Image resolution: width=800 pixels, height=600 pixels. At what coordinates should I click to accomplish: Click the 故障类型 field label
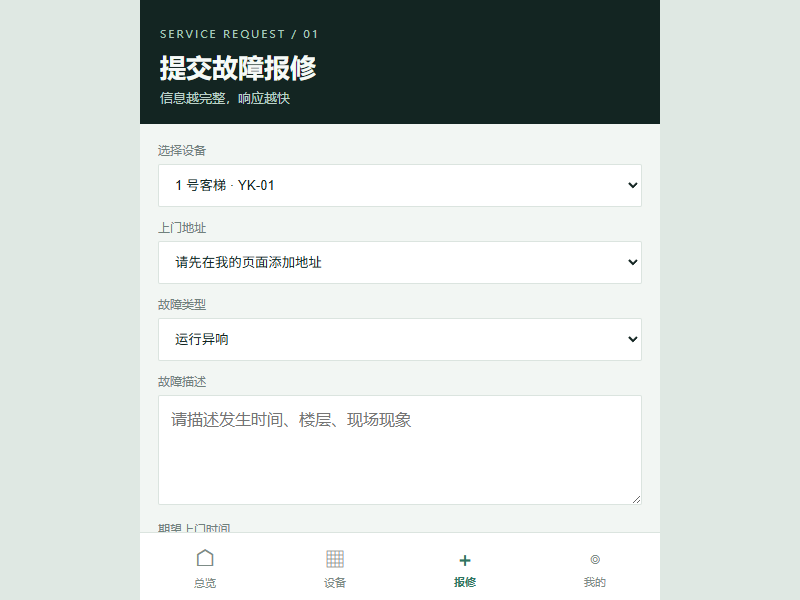[182, 305]
